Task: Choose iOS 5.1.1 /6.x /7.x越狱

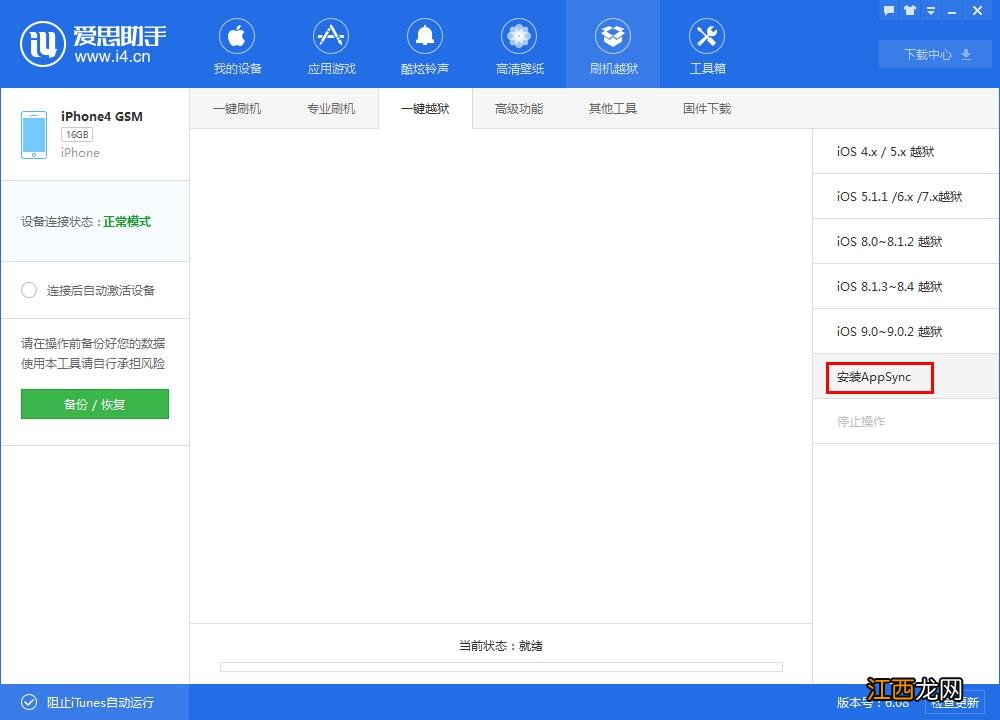Action: click(906, 196)
